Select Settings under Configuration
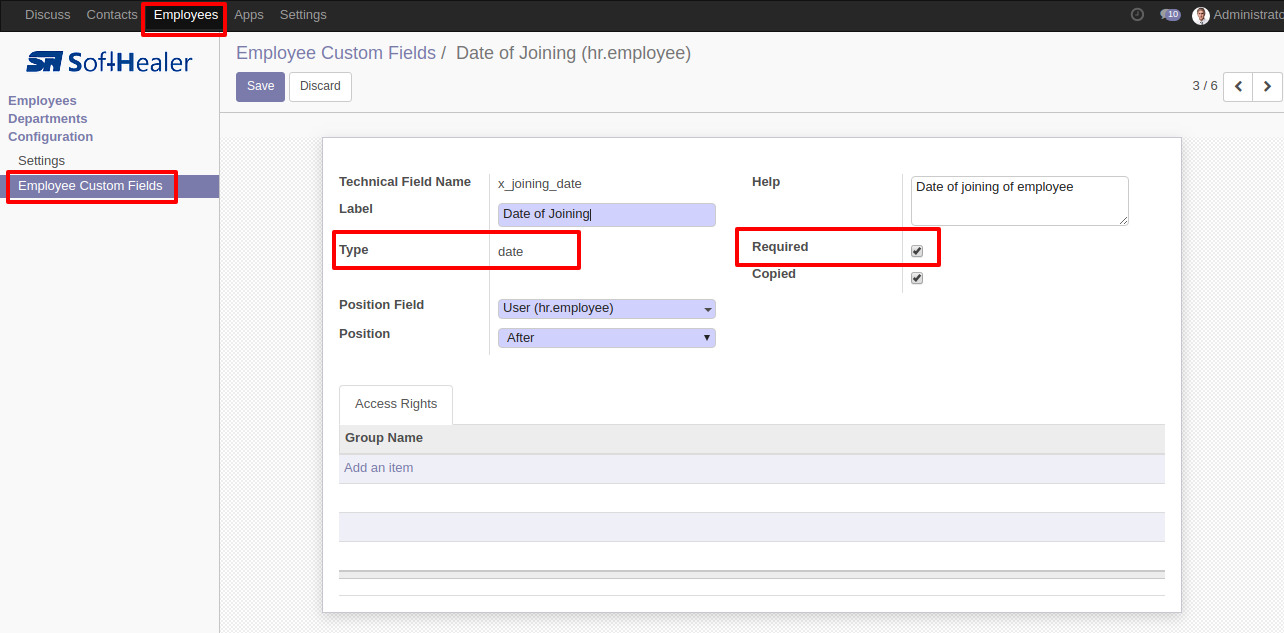Image resolution: width=1284 pixels, height=633 pixels. click(x=42, y=161)
